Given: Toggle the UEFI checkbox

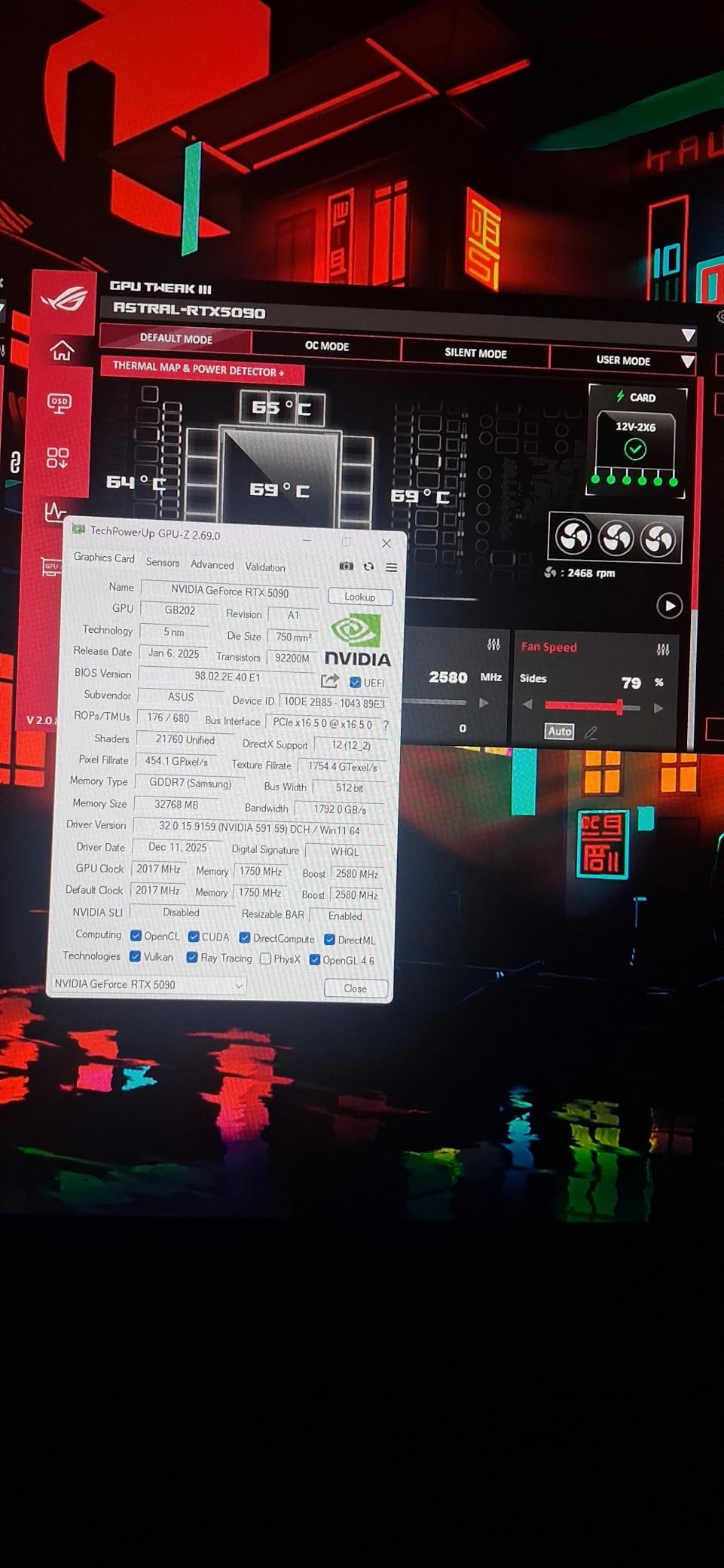Looking at the screenshot, I should pyautogui.click(x=355, y=683).
